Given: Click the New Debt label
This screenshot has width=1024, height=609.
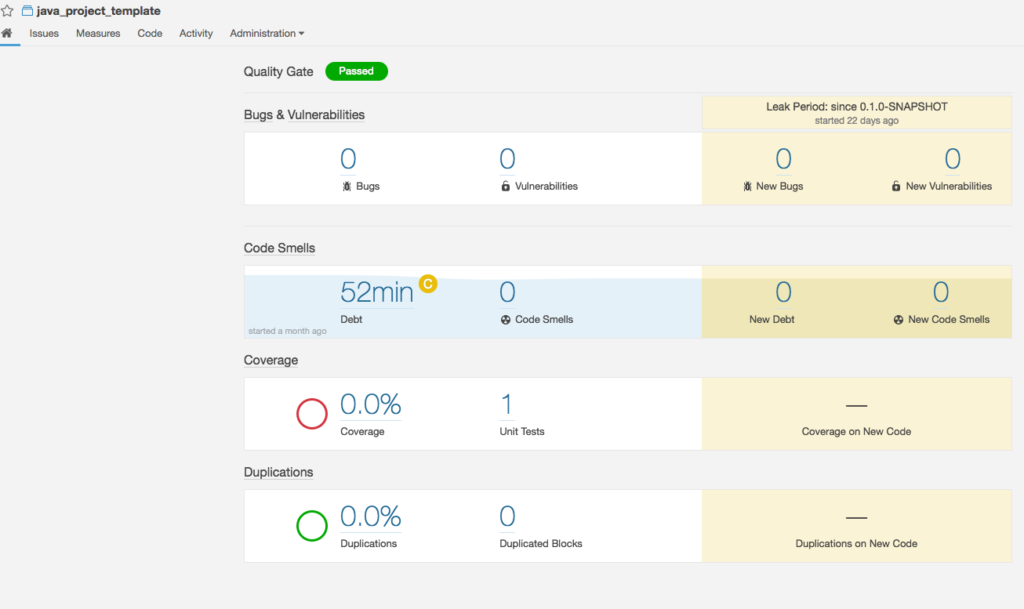Looking at the screenshot, I should click(772, 319).
